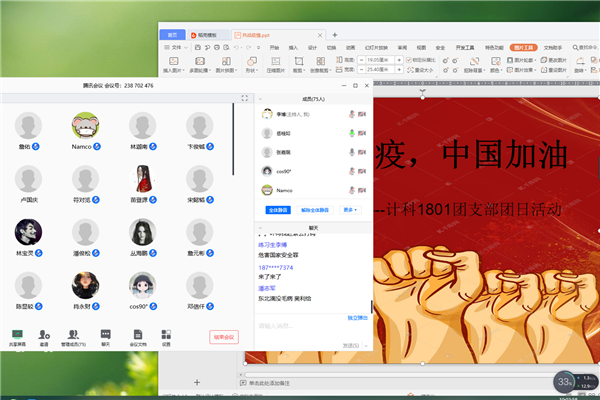Unmute cos90° microphone in member list
The image size is (600, 400).
pos(352,171)
